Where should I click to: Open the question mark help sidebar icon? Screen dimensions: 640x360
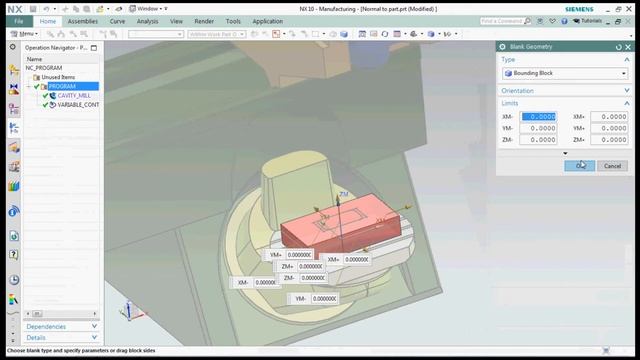[13, 255]
